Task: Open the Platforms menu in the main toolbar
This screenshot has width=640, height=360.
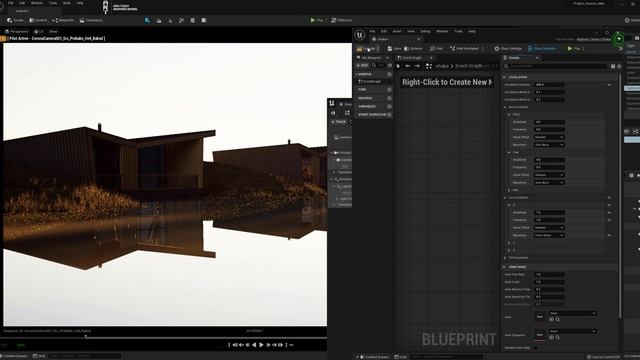Action: coord(342,20)
